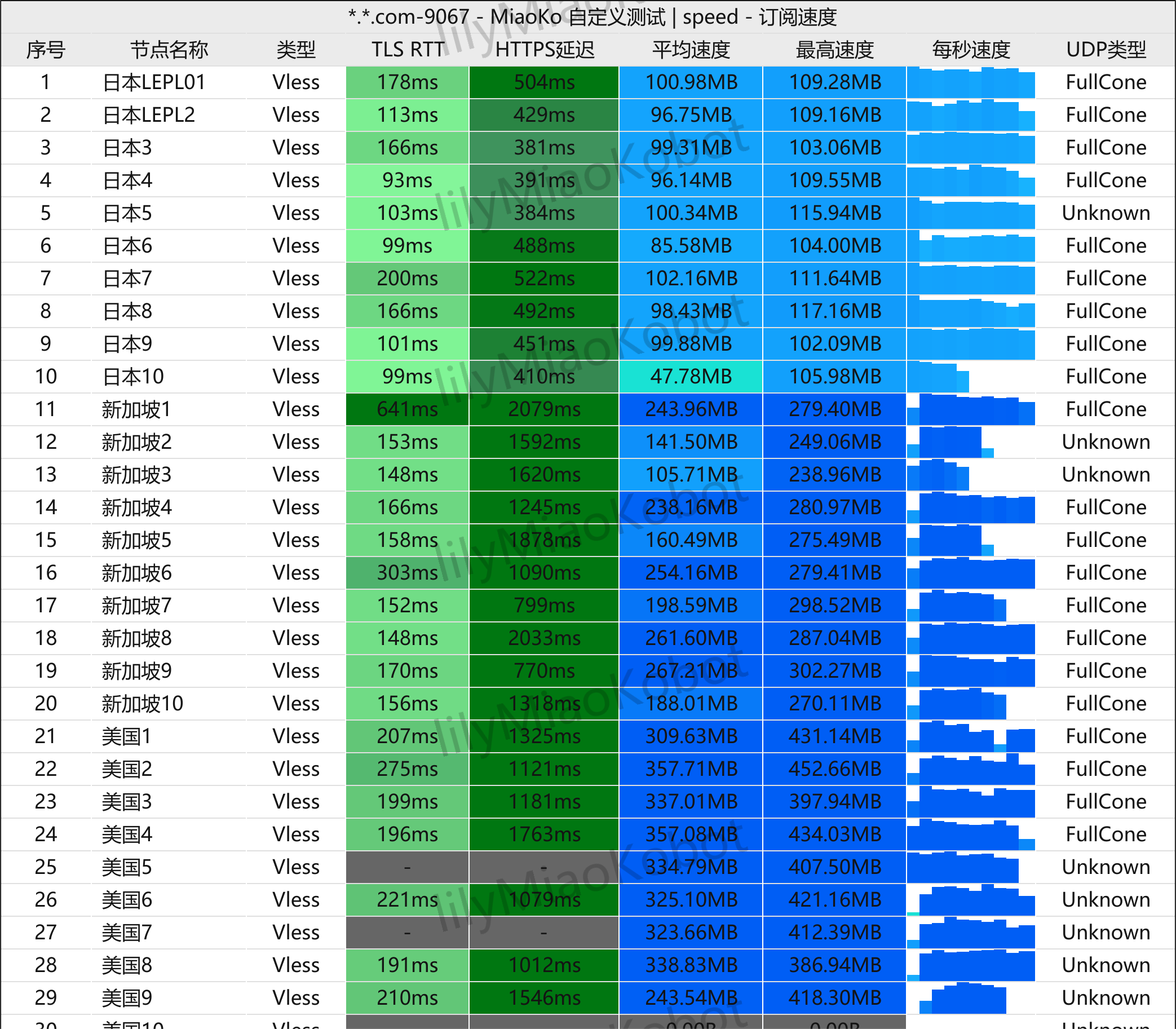Click the 641ms TLS RTT cell

pos(408,409)
